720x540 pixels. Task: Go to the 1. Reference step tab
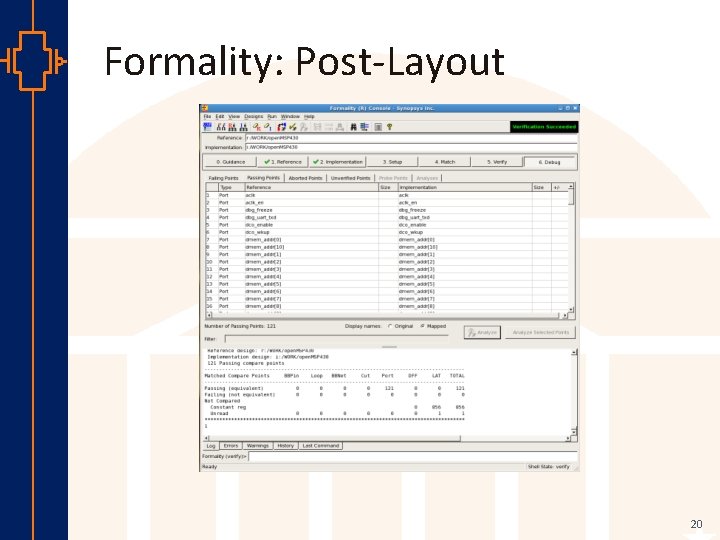pos(283,162)
